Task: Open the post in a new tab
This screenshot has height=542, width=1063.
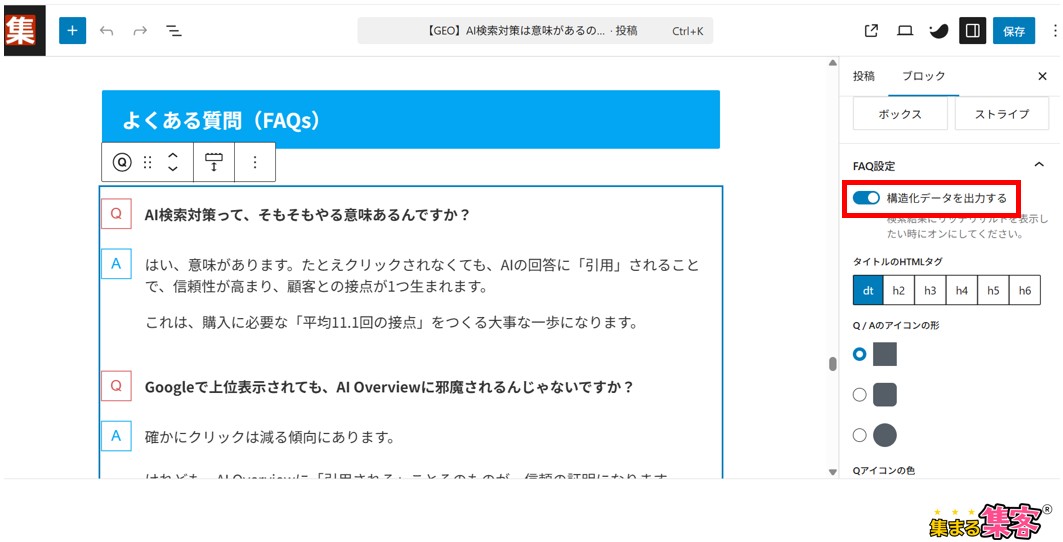Action: click(871, 31)
